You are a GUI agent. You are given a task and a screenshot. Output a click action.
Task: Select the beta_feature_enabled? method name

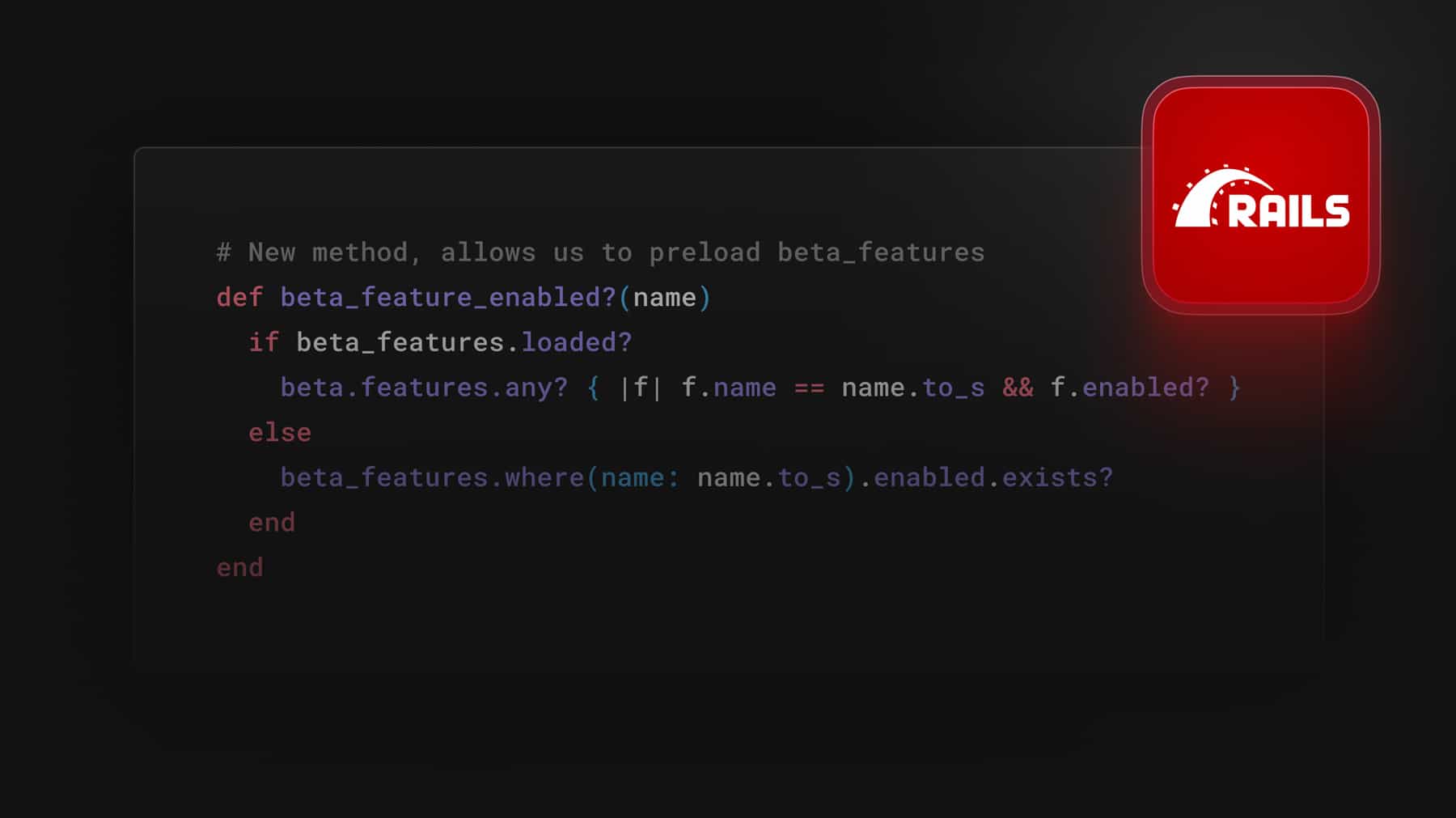448,298
